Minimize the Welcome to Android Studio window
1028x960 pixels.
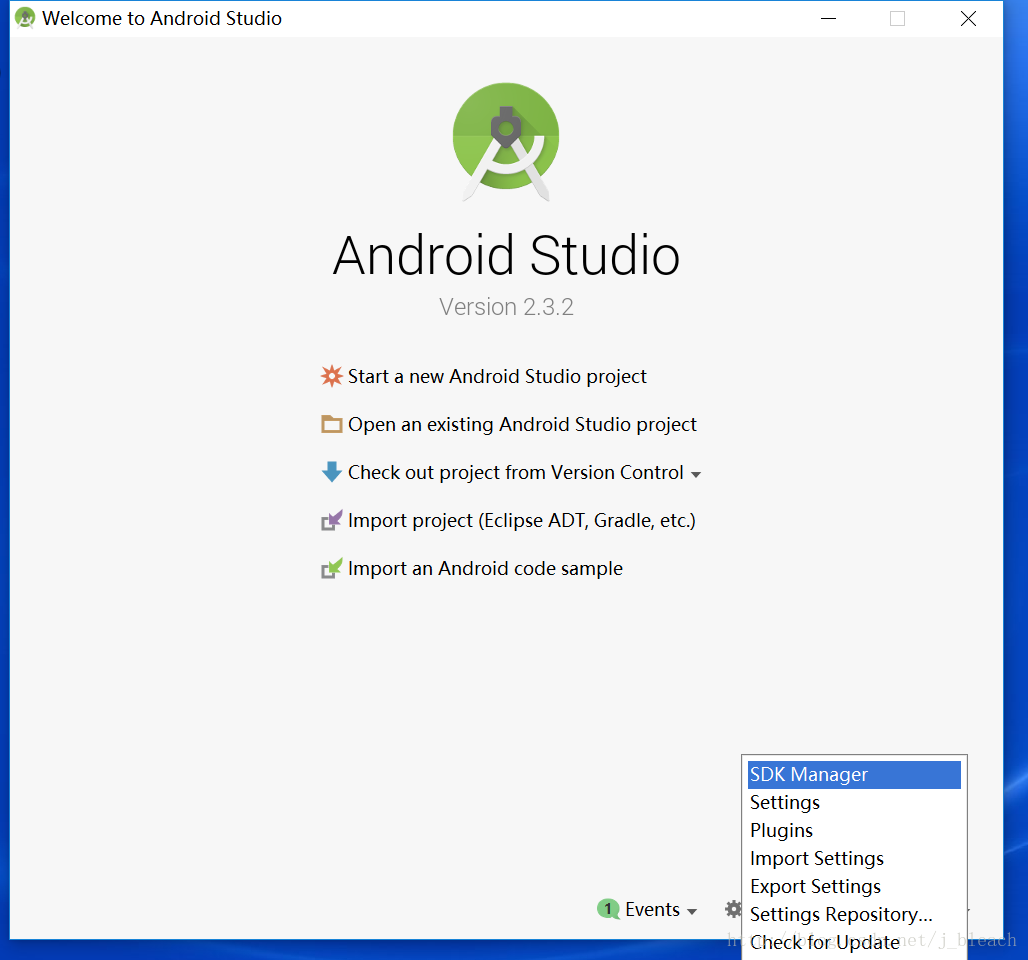click(829, 18)
